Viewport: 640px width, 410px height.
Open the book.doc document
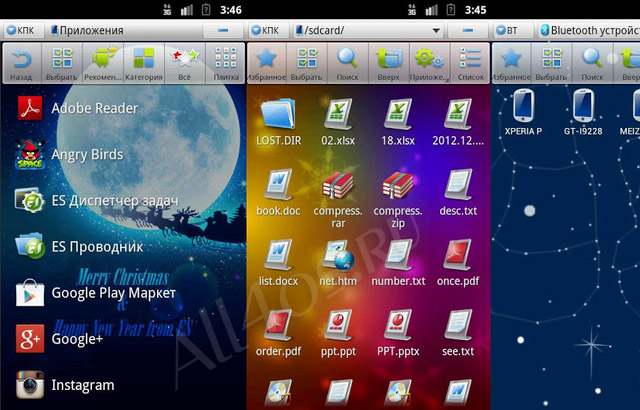pyautogui.click(x=278, y=192)
